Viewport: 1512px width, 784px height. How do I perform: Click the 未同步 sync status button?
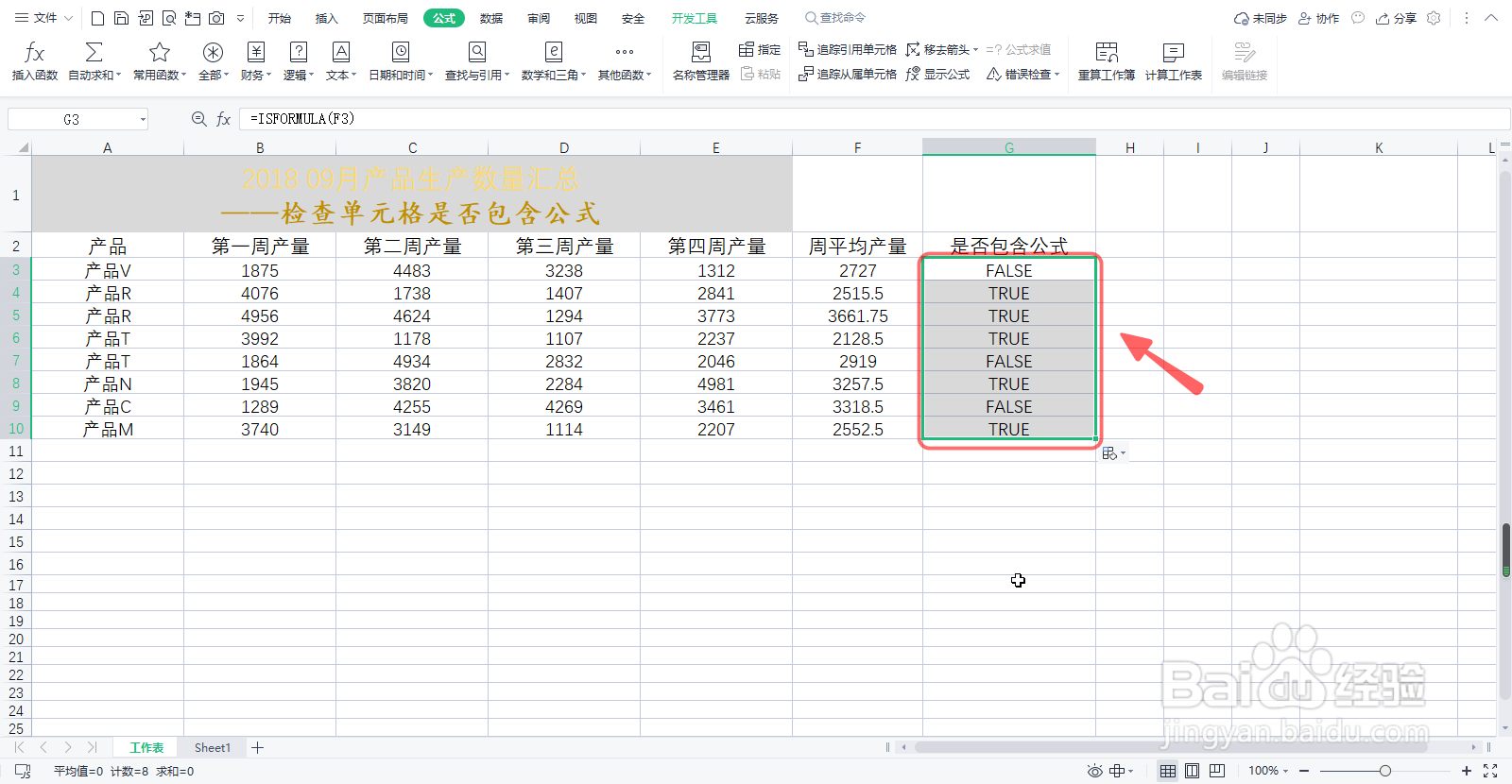1261,18
